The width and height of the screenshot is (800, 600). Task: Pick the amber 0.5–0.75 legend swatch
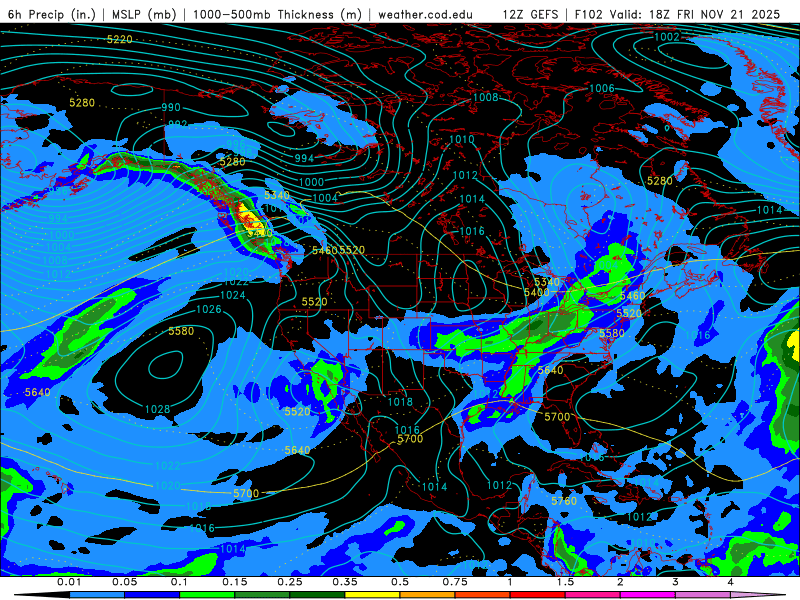pyautogui.click(x=428, y=595)
